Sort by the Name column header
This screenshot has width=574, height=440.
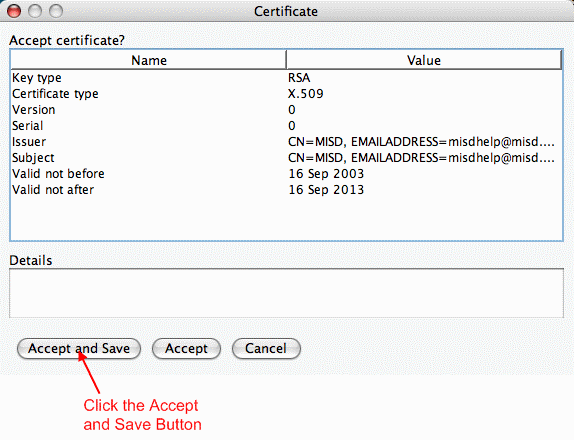coord(148,60)
